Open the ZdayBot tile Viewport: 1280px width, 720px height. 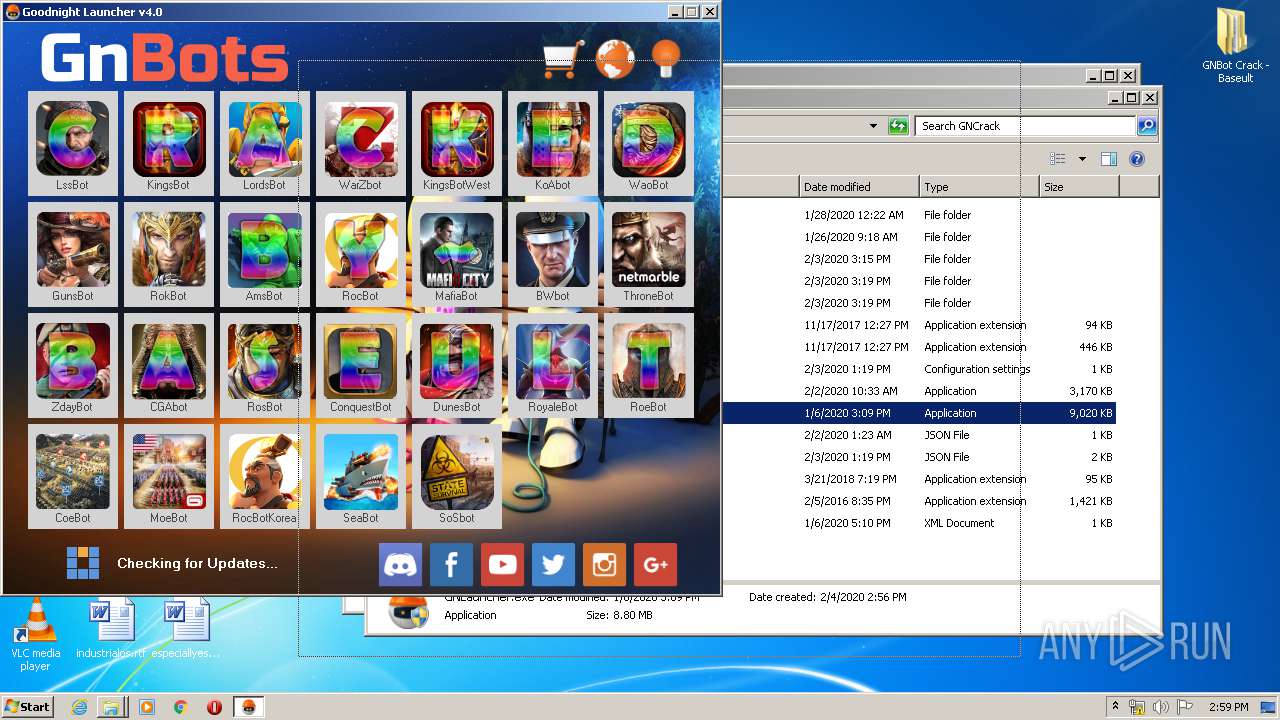73,365
